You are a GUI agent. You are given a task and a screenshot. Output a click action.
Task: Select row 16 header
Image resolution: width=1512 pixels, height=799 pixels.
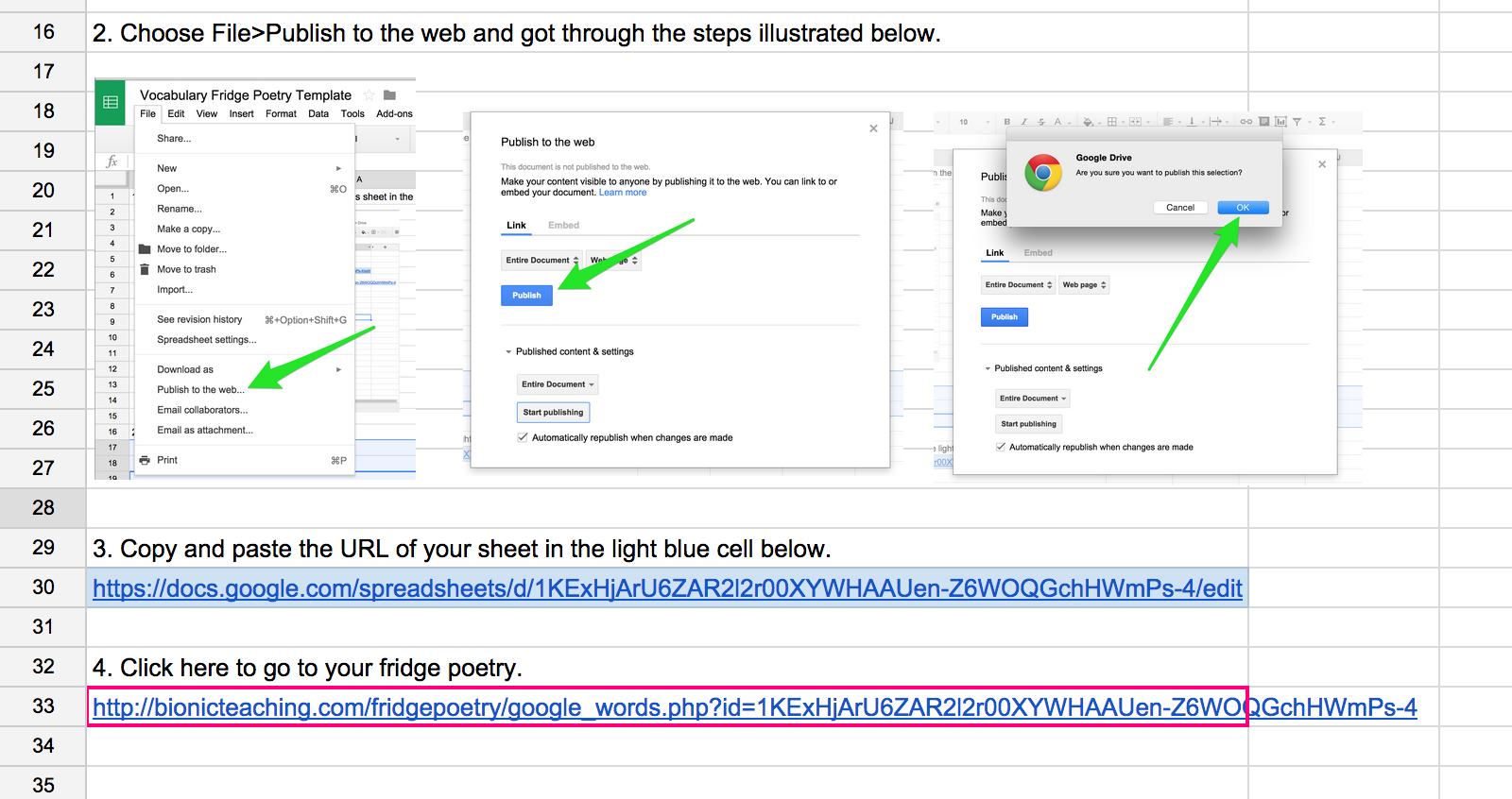click(43, 32)
